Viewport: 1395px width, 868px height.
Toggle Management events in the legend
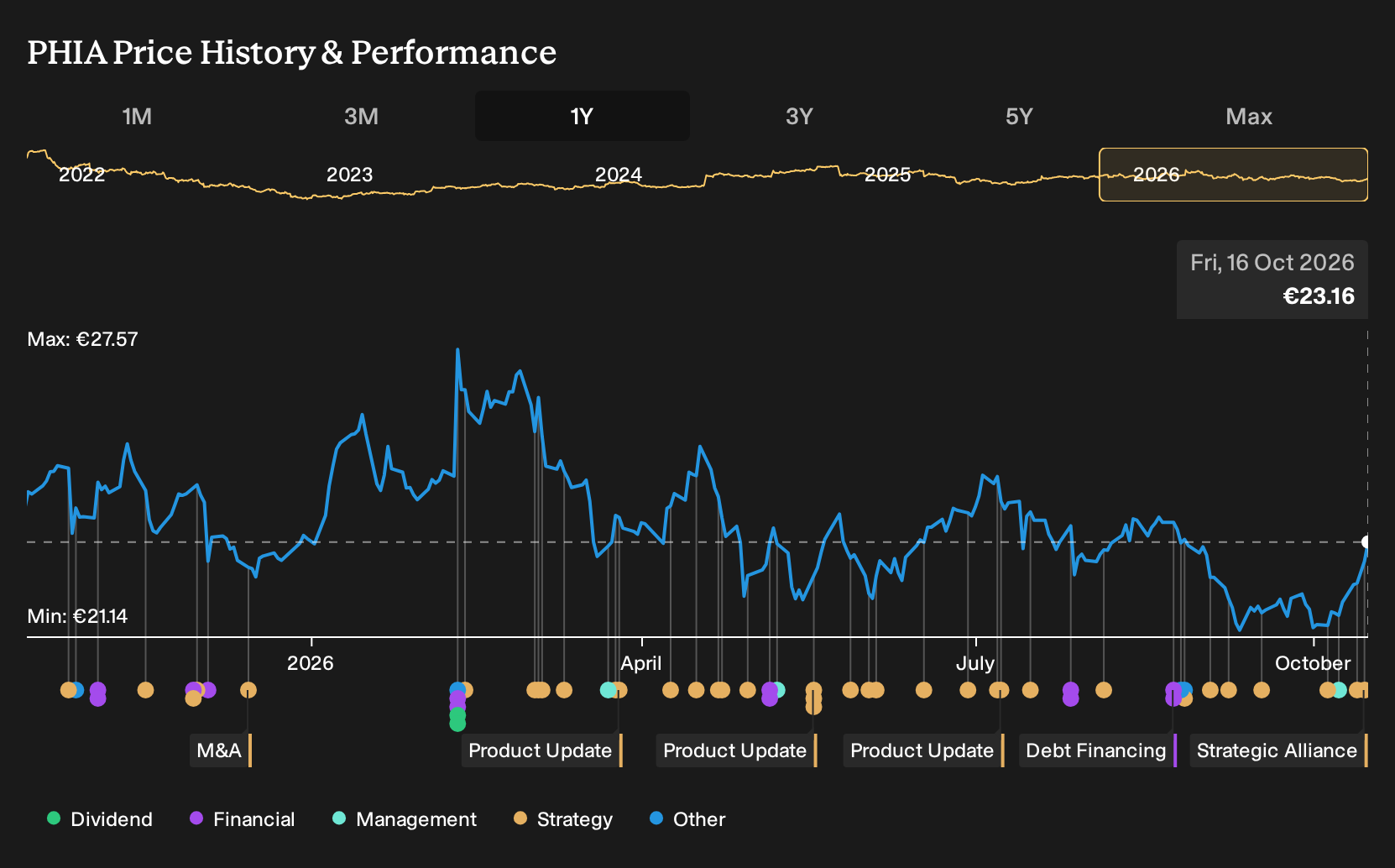pos(405,819)
